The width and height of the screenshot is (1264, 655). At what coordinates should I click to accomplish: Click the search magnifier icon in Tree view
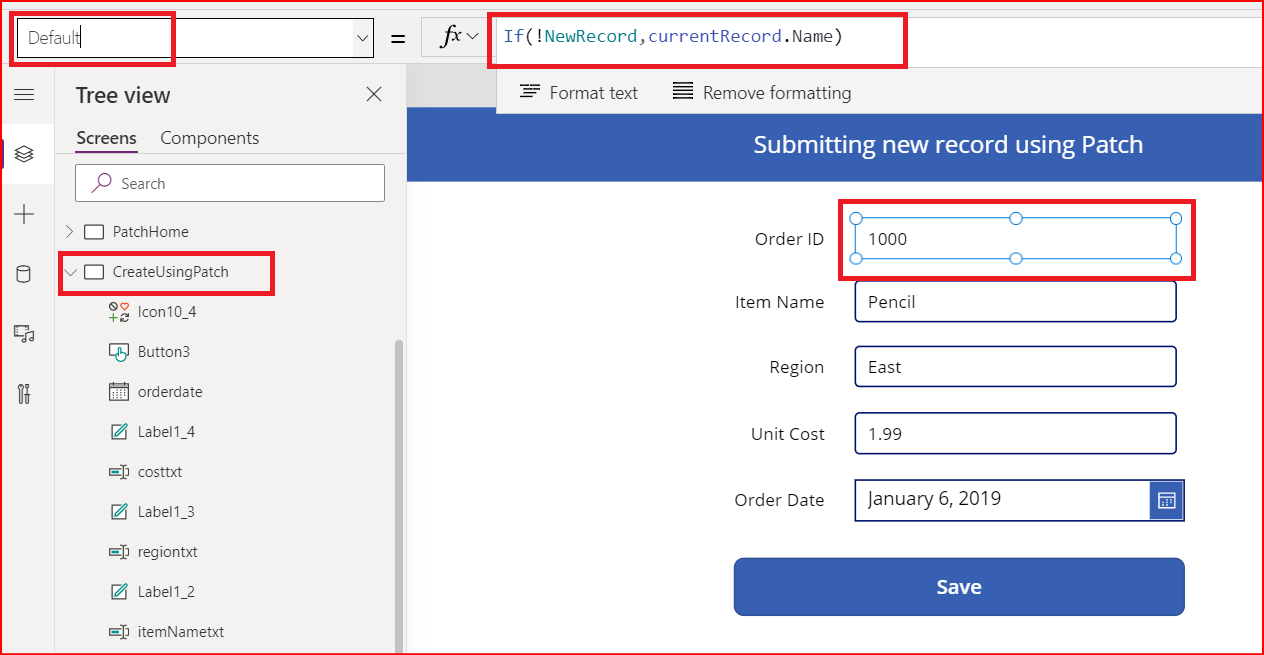102,183
